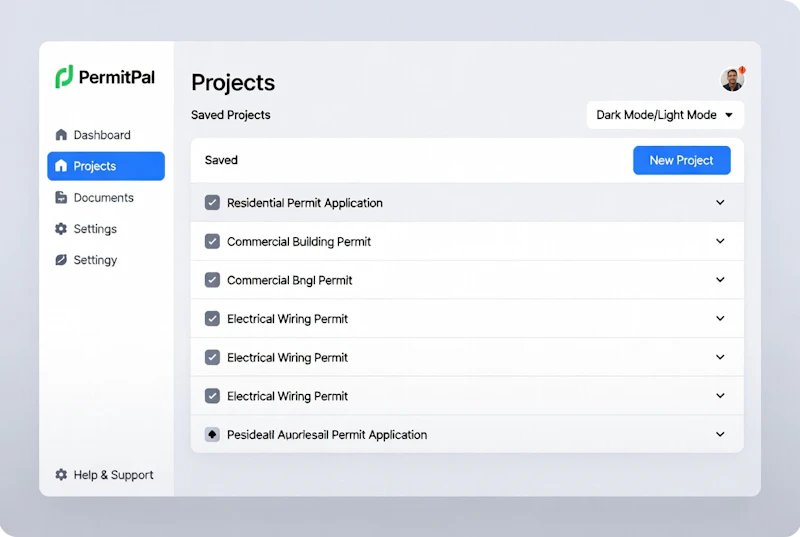The height and width of the screenshot is (537, 800).
Task: Go to Dashboard in the sidebar
Action: pos(106,135)
